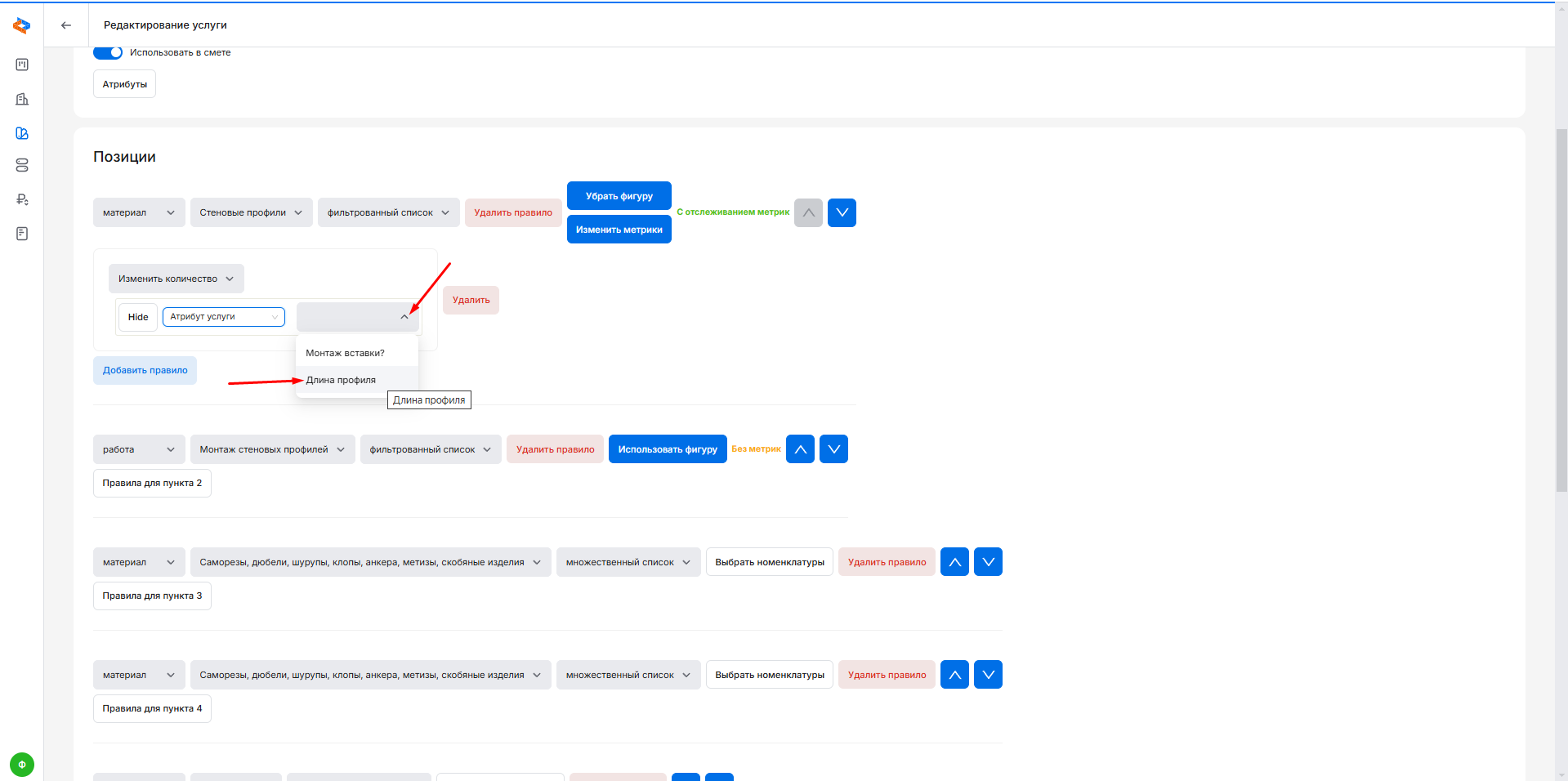Open the buildings section in the sidebar
Screen dimensions: 1568x781
tap(22, 99)
